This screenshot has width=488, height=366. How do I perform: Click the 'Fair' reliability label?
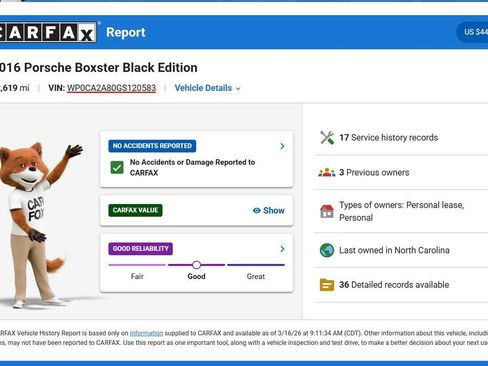coord(137,276)
